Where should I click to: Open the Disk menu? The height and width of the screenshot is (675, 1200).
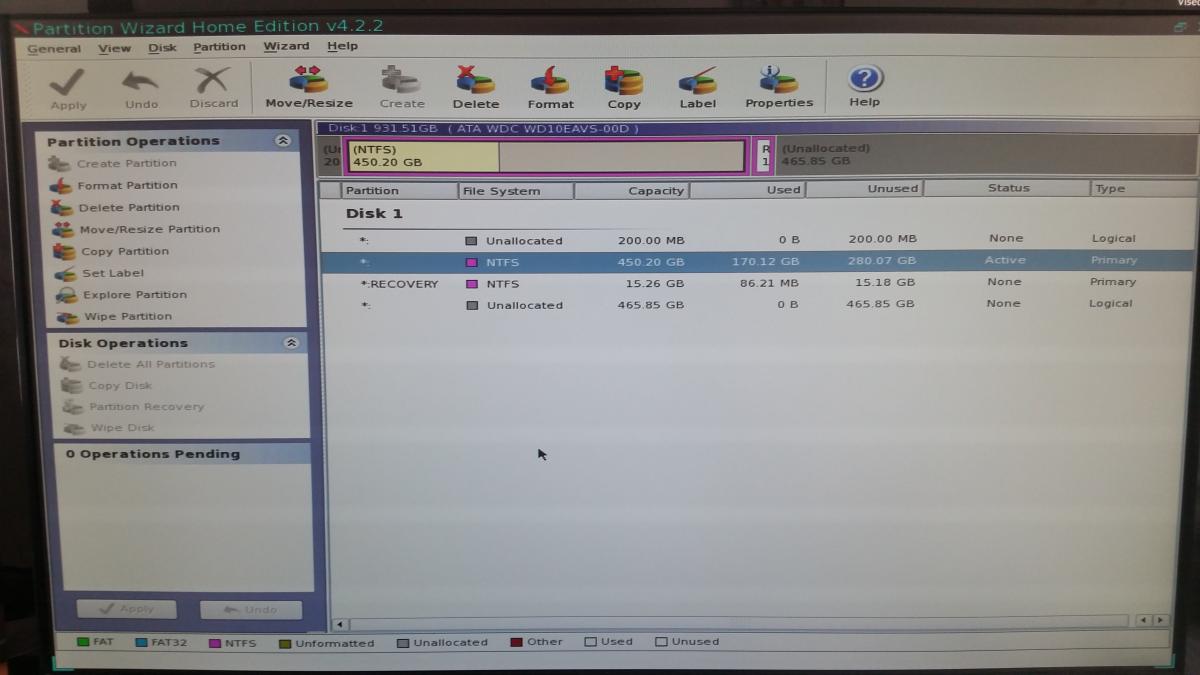click(162, 47)
